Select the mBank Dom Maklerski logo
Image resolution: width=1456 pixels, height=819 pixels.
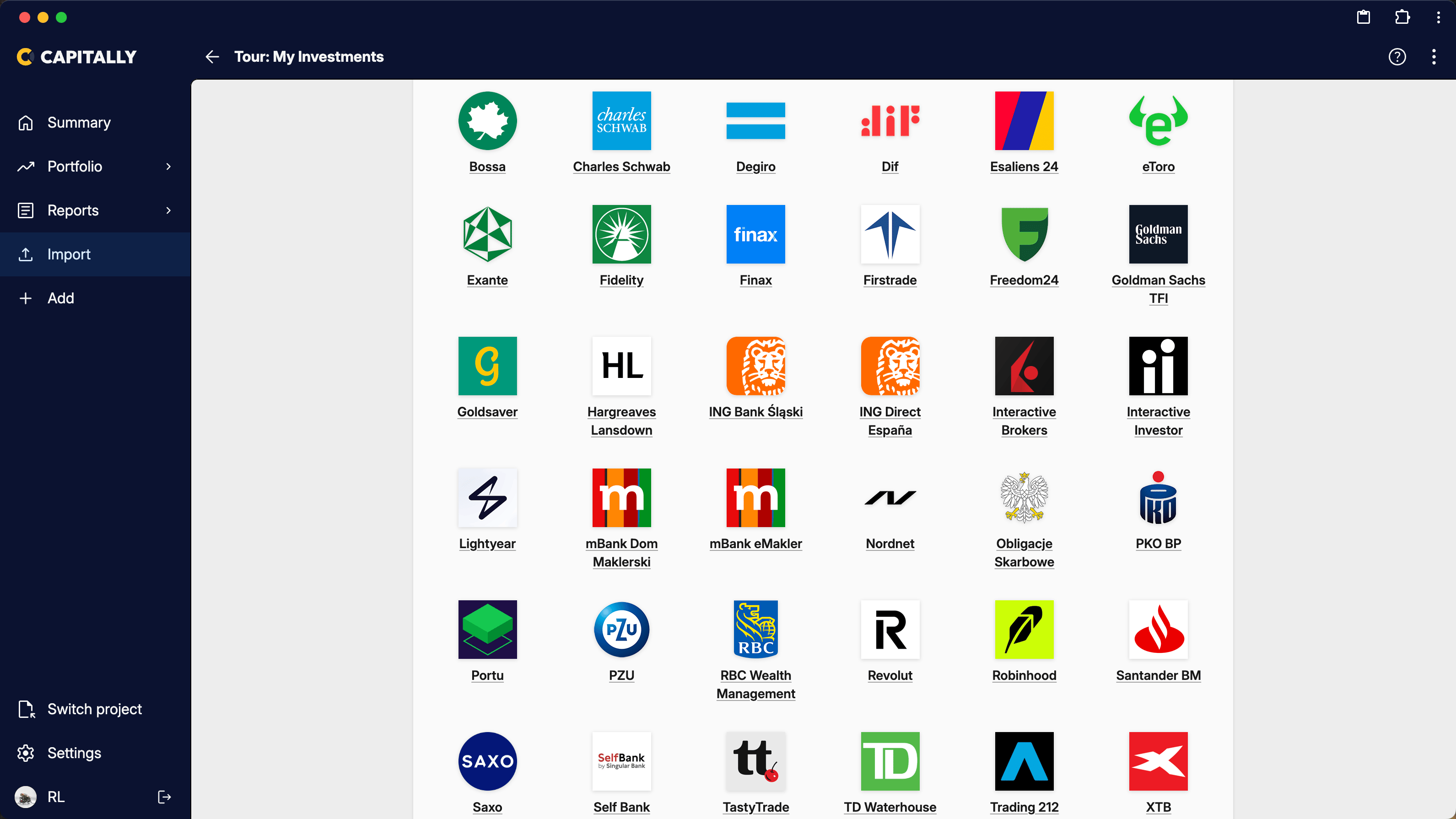(621, 498)
